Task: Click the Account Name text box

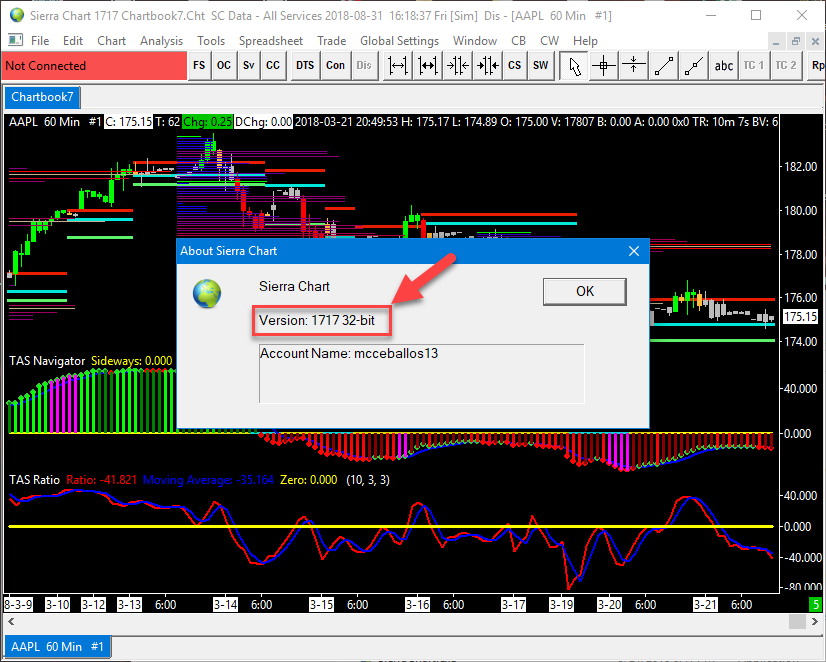Action: click(x=421, y=373)
